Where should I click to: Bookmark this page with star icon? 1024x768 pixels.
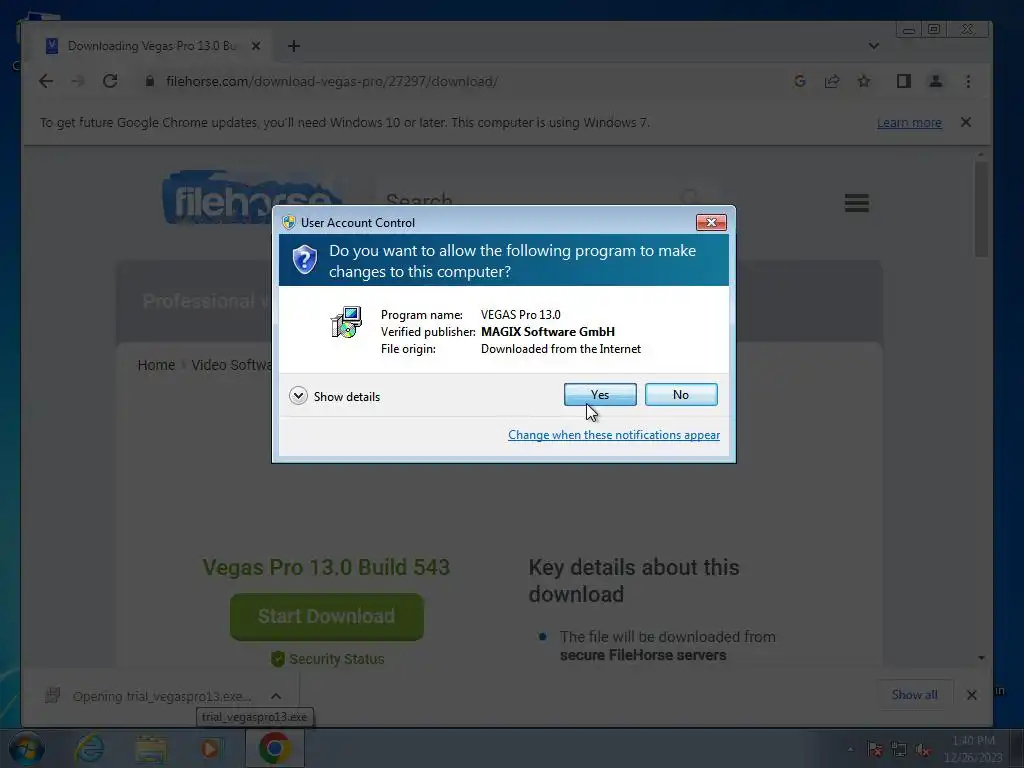pos(863,81)
